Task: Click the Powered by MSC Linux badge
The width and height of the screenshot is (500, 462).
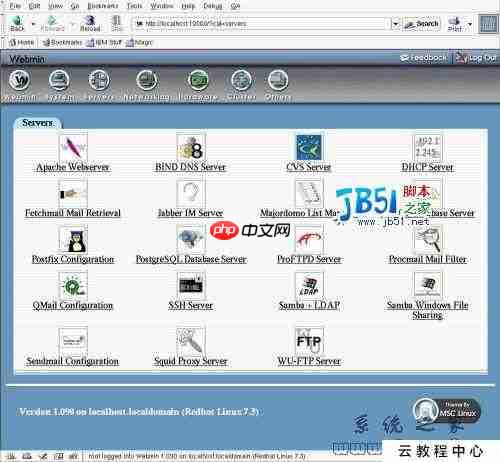Action: click(447, 410)
